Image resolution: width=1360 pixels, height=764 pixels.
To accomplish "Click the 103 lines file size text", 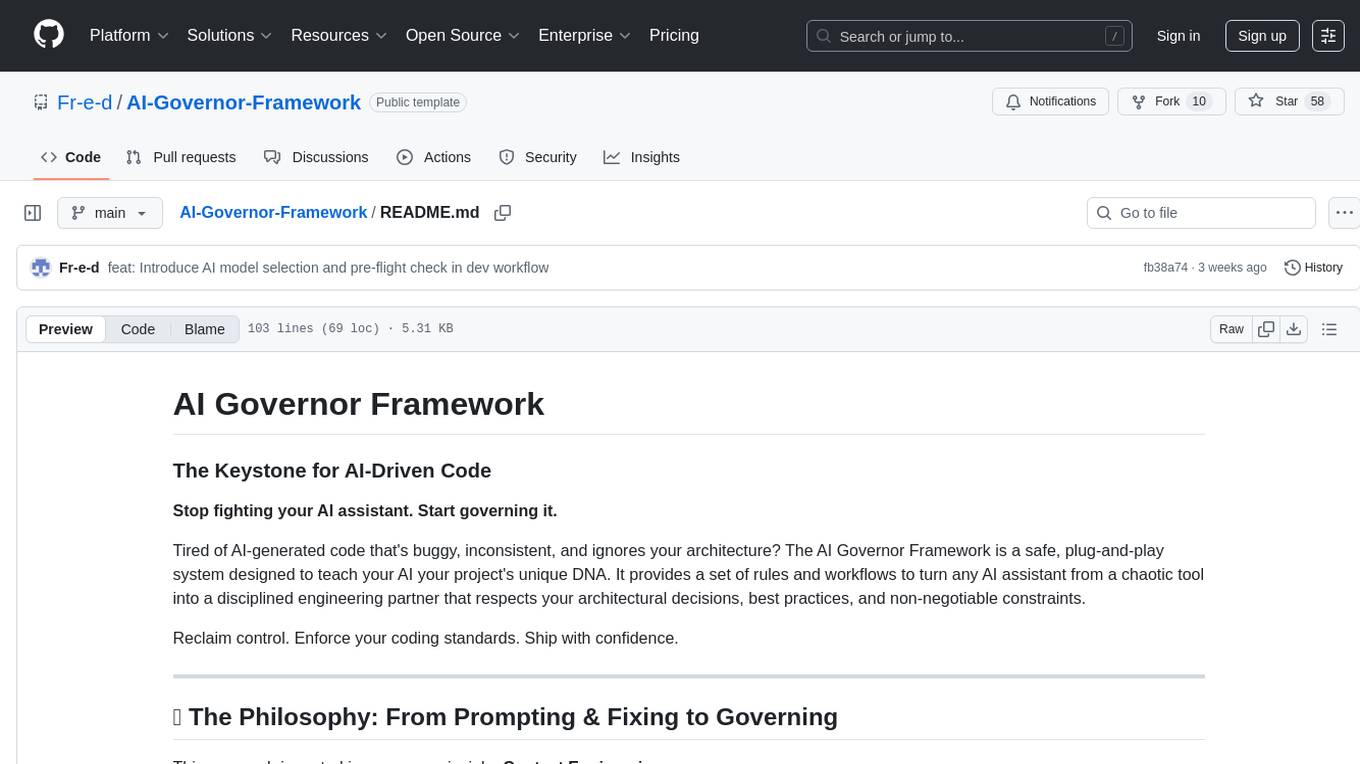I will (x=350, y=329).
